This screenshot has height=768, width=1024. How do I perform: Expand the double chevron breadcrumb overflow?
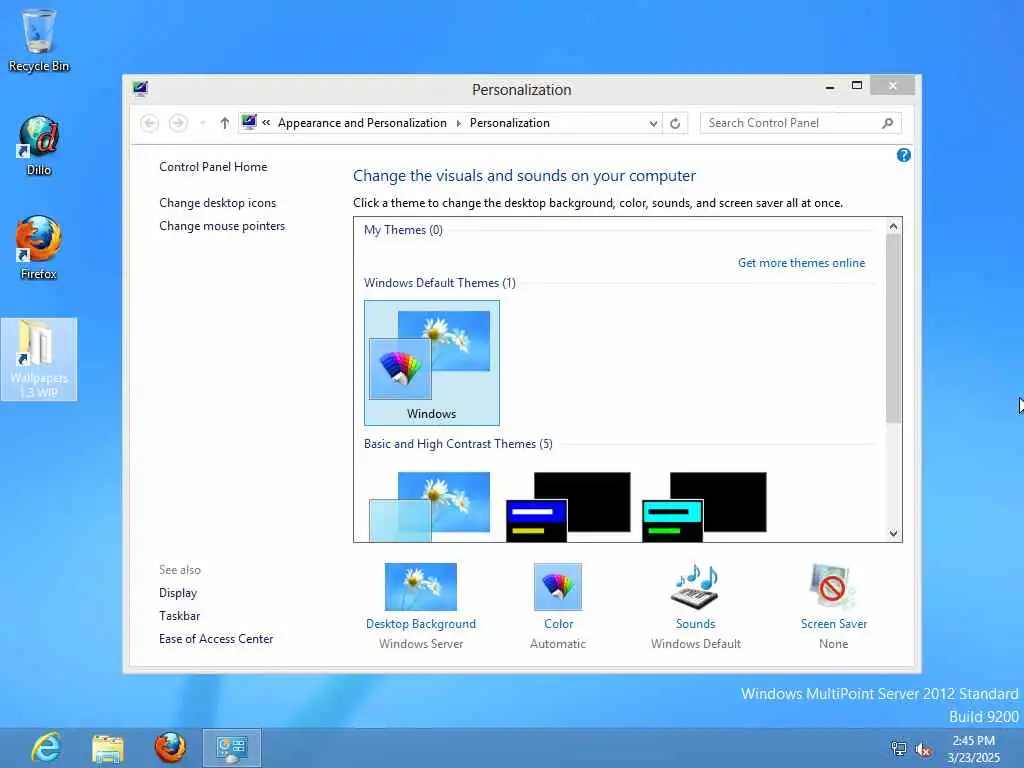click(x=266, y=122)
